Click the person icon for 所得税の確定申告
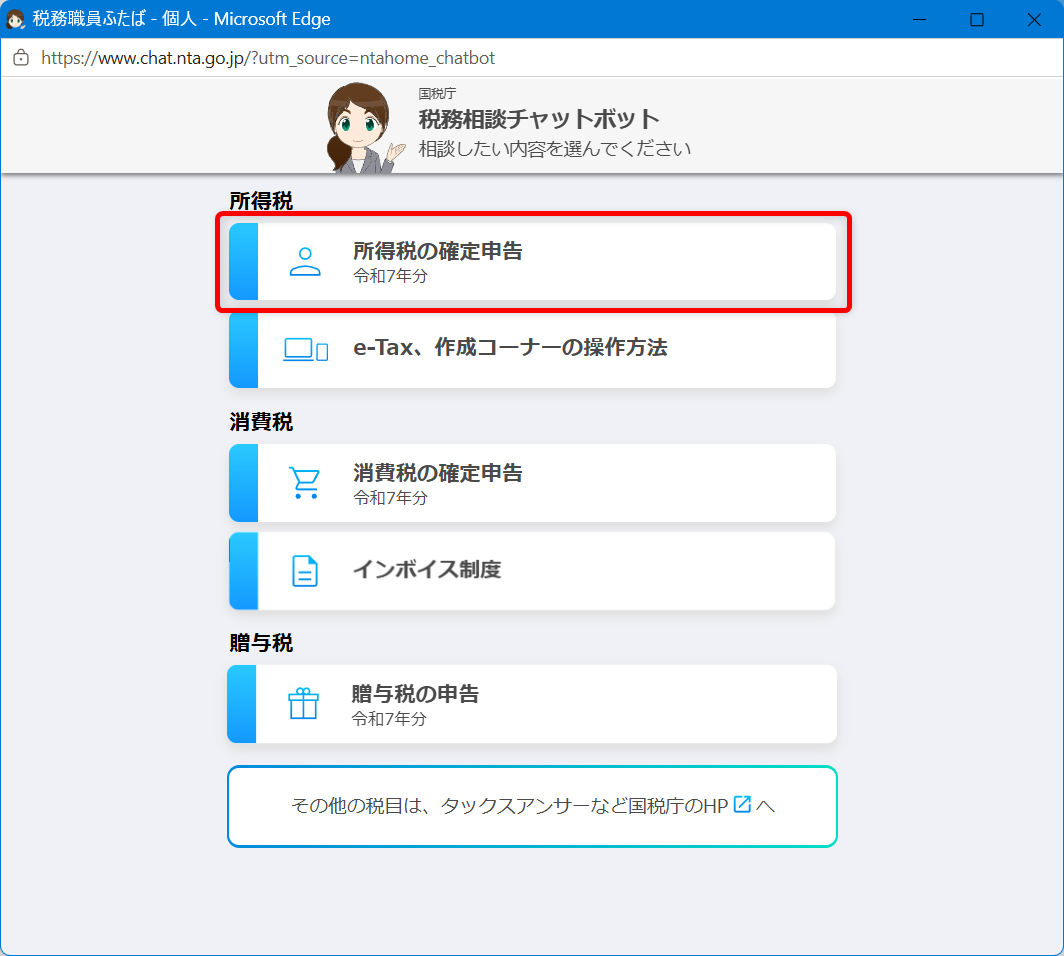 click(305, 262)
